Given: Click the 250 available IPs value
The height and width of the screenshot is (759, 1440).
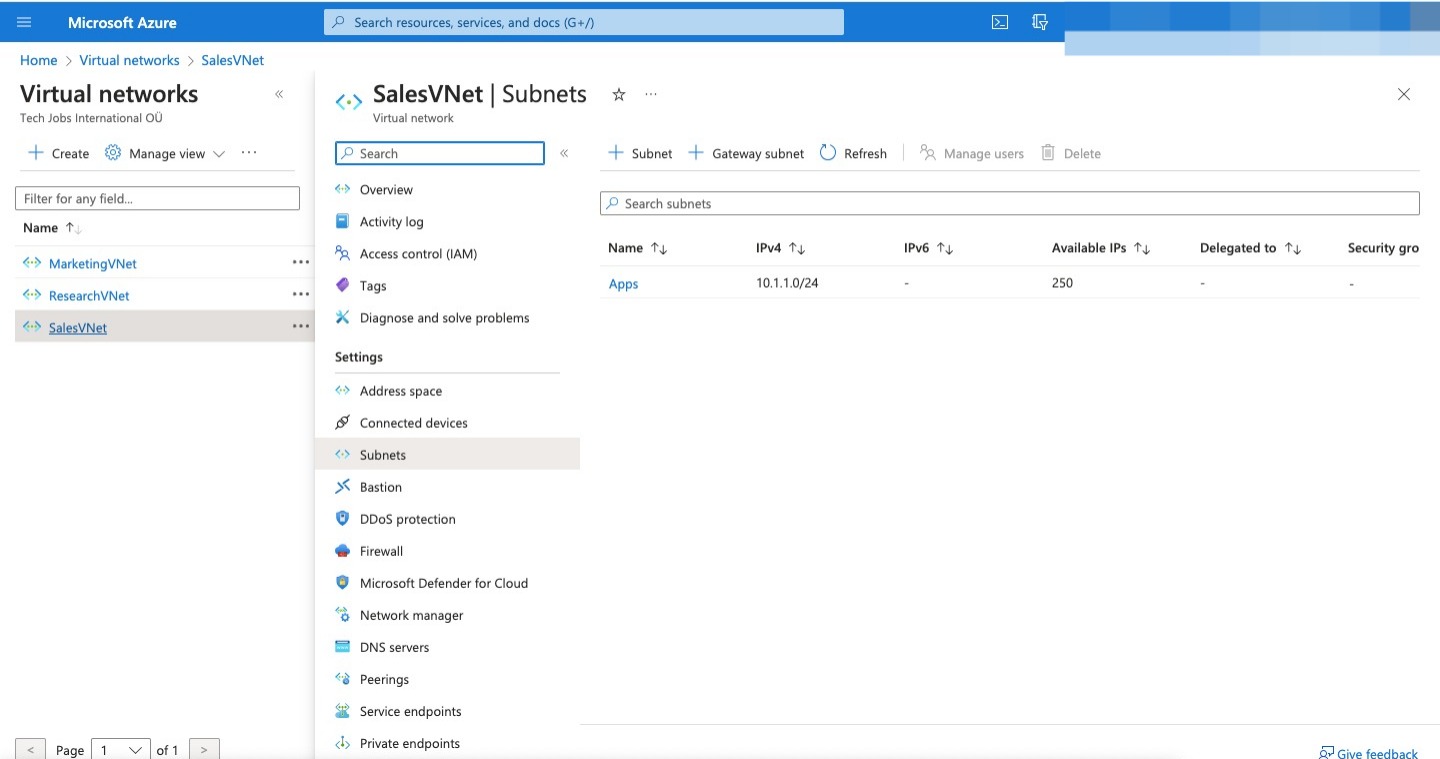Looking at the screenshot, I should 1062,283.
